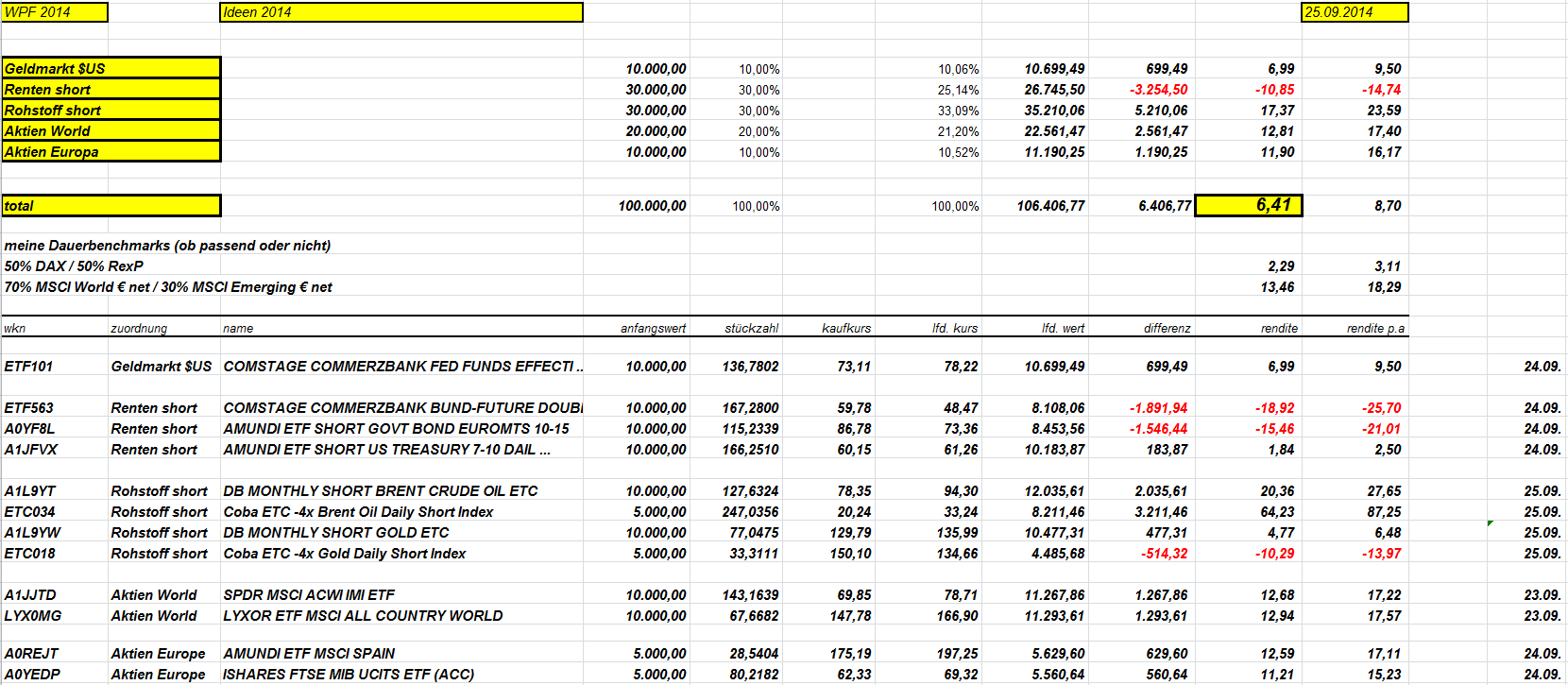Click the "rendite p.a" column header
The image size is (1568, 685).
(1376, 328)
